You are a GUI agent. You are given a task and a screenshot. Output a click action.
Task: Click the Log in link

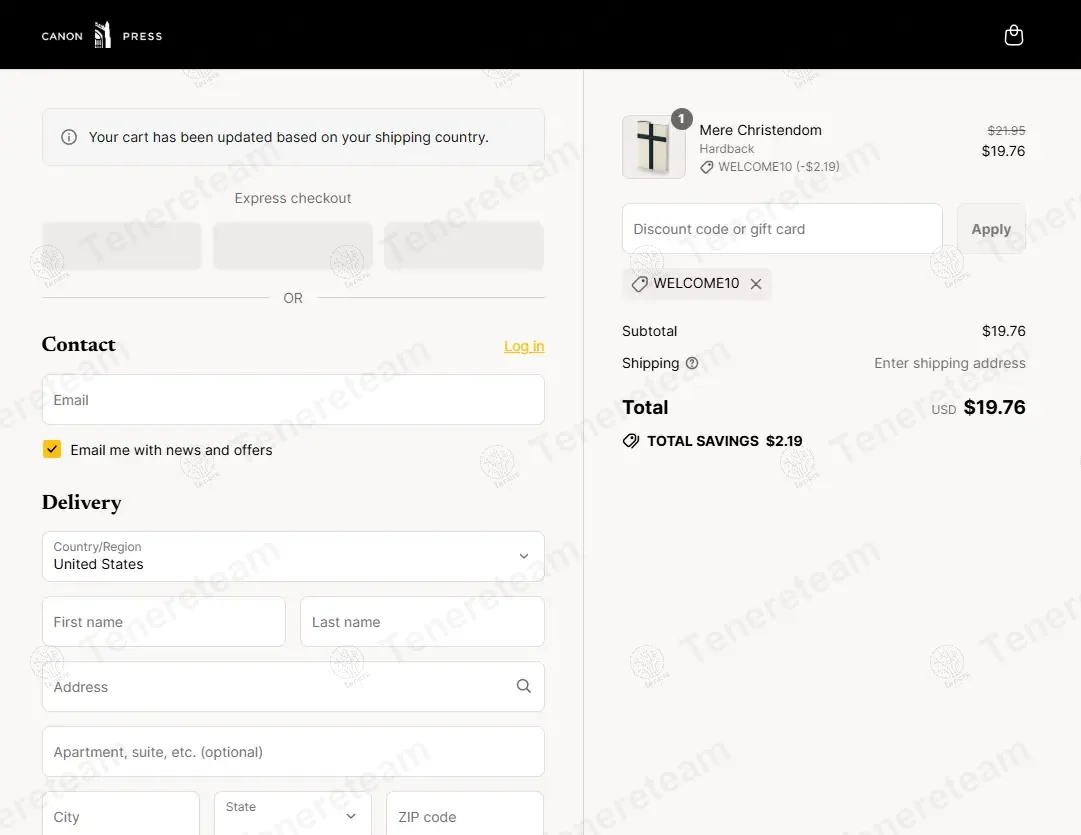pyautogui.click(x=524, y=346)
